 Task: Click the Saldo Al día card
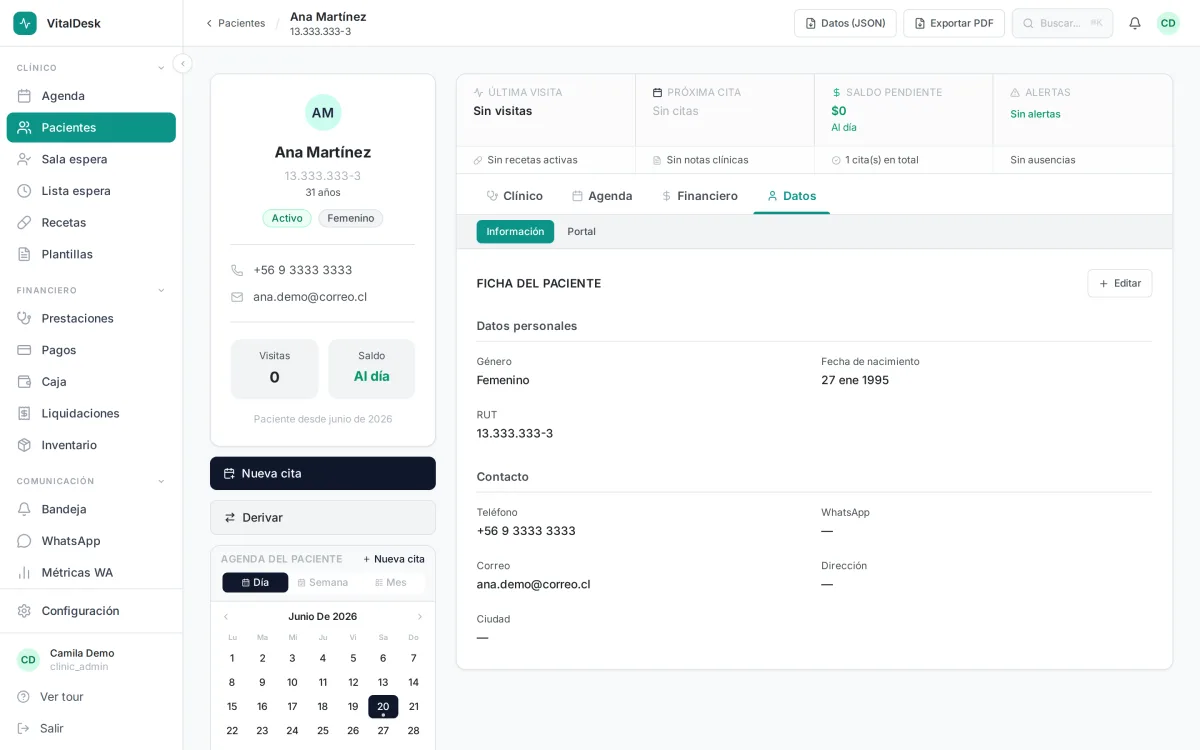(371, 369)
